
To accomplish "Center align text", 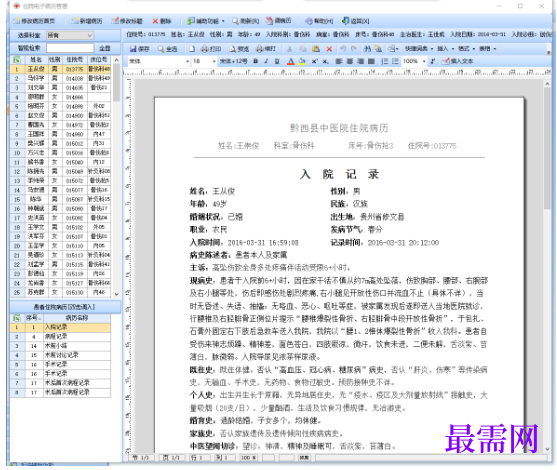I will click(x=350, y=61).
